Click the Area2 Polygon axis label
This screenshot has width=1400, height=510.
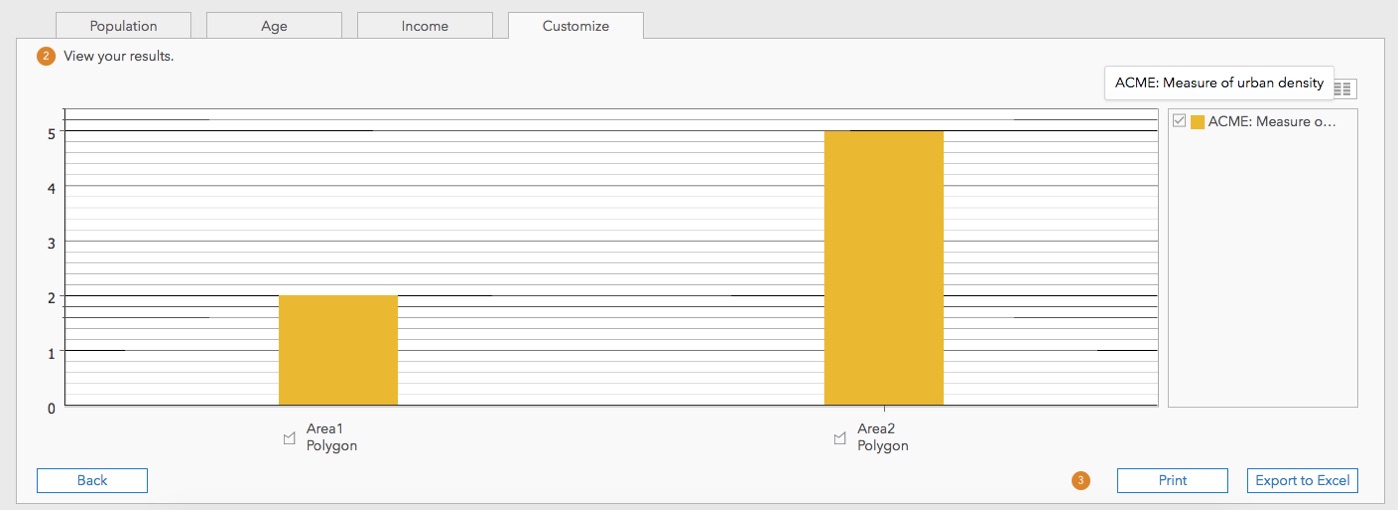coord(882,437)
